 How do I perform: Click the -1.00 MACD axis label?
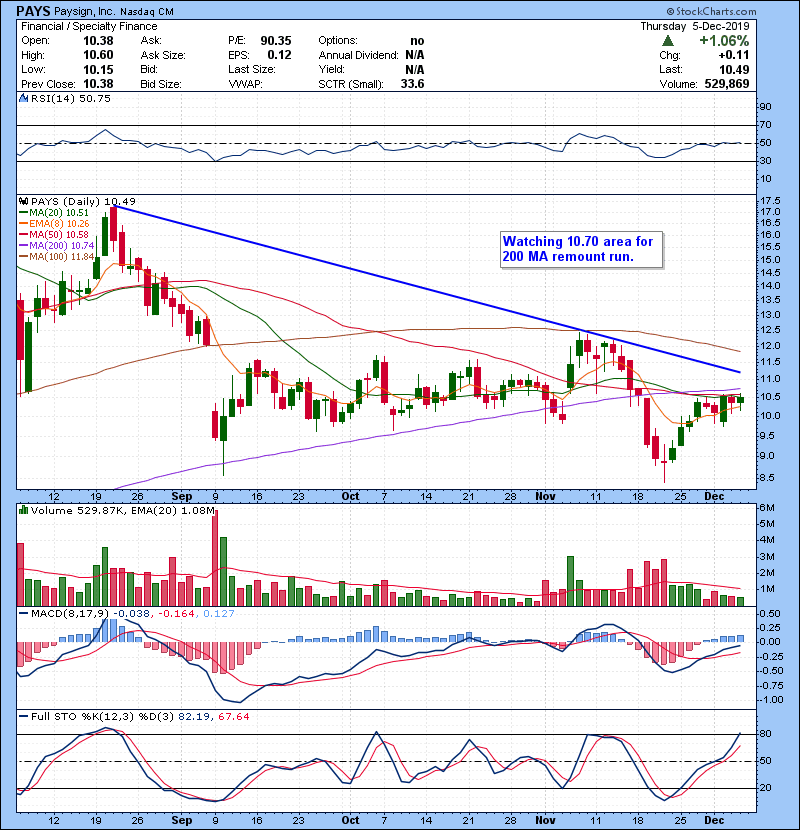[770, 700]
